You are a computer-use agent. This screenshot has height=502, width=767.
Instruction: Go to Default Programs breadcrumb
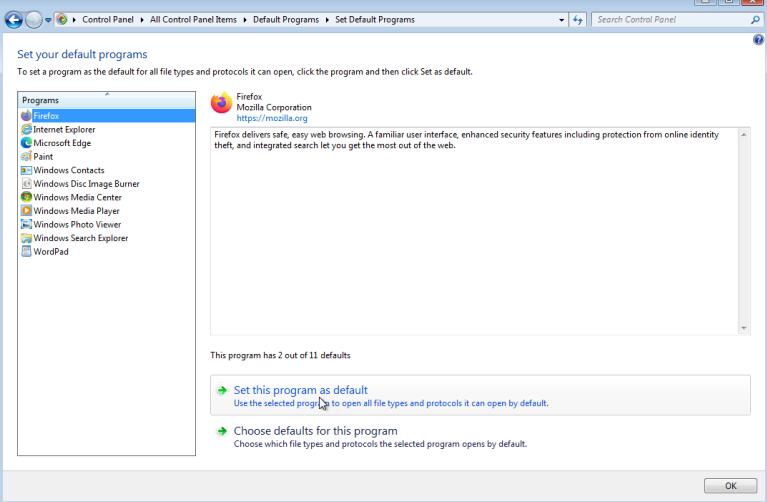pyautogui.click(x=286, y=20)
